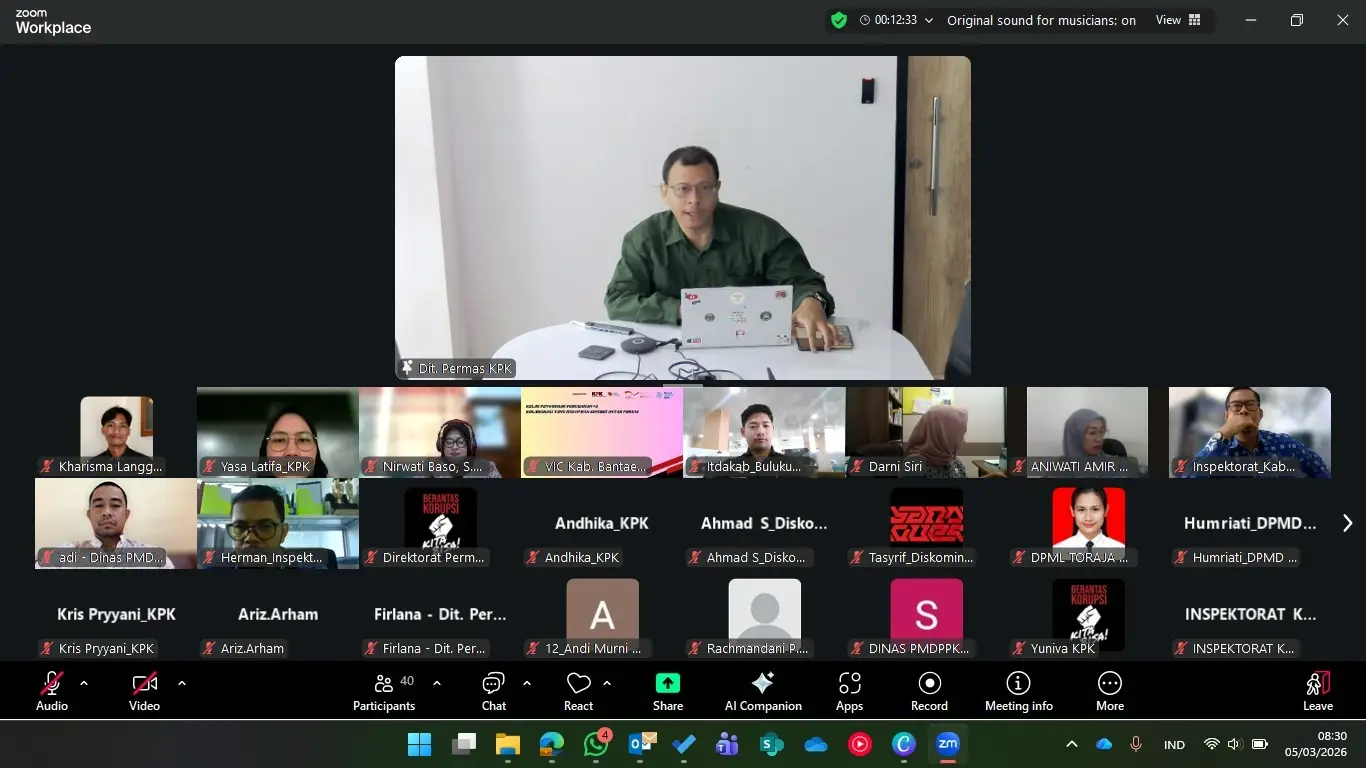Open the meeting timer dropdown chevron
Viewport: 1366px width, 768px height.
click(x=929, y=20)
